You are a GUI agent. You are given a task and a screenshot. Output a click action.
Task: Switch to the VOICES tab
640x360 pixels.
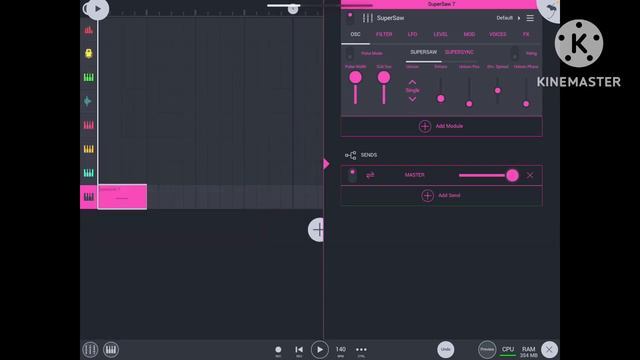coord(498,34)
